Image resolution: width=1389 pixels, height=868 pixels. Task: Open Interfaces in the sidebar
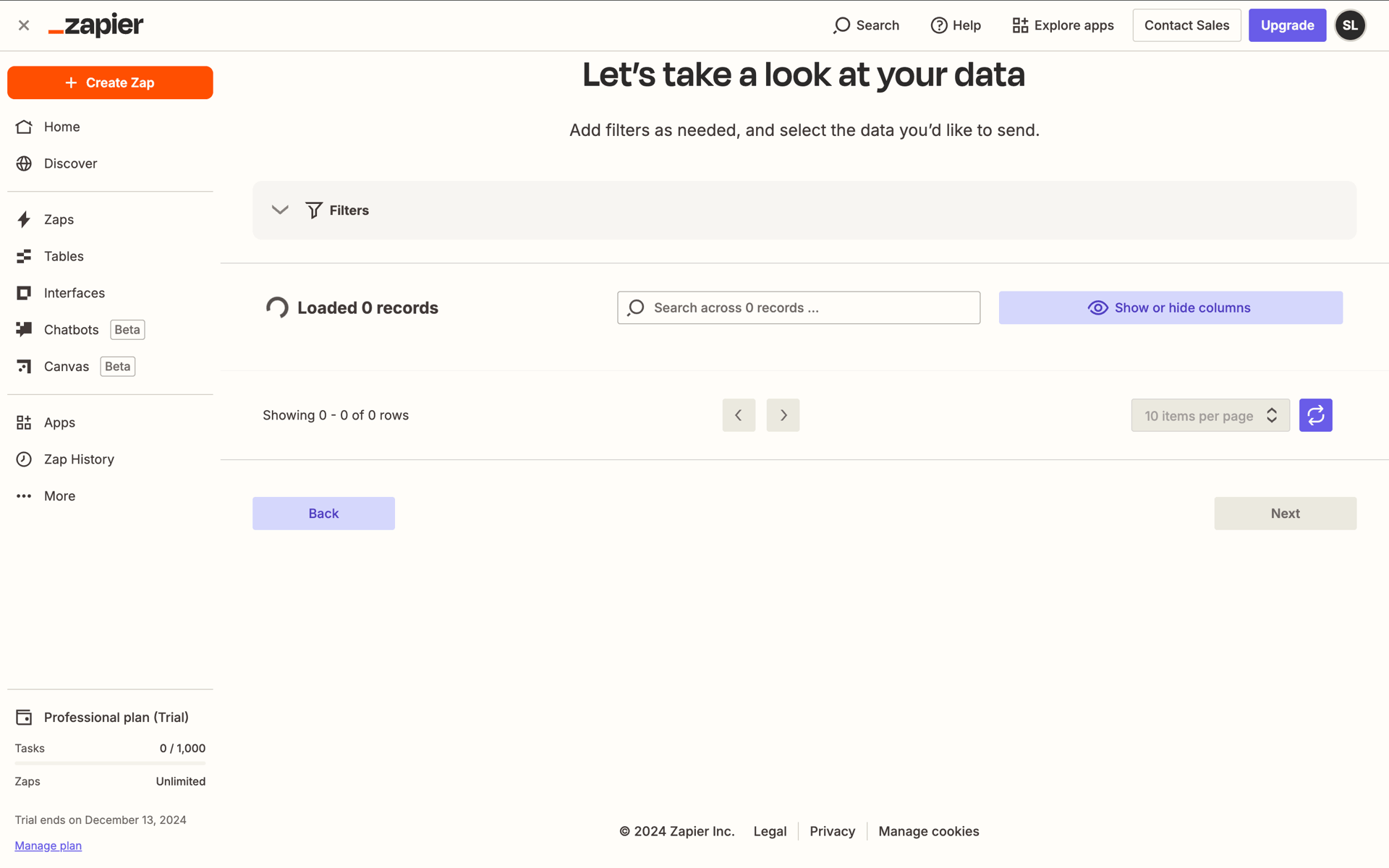(x=110, y=293)
